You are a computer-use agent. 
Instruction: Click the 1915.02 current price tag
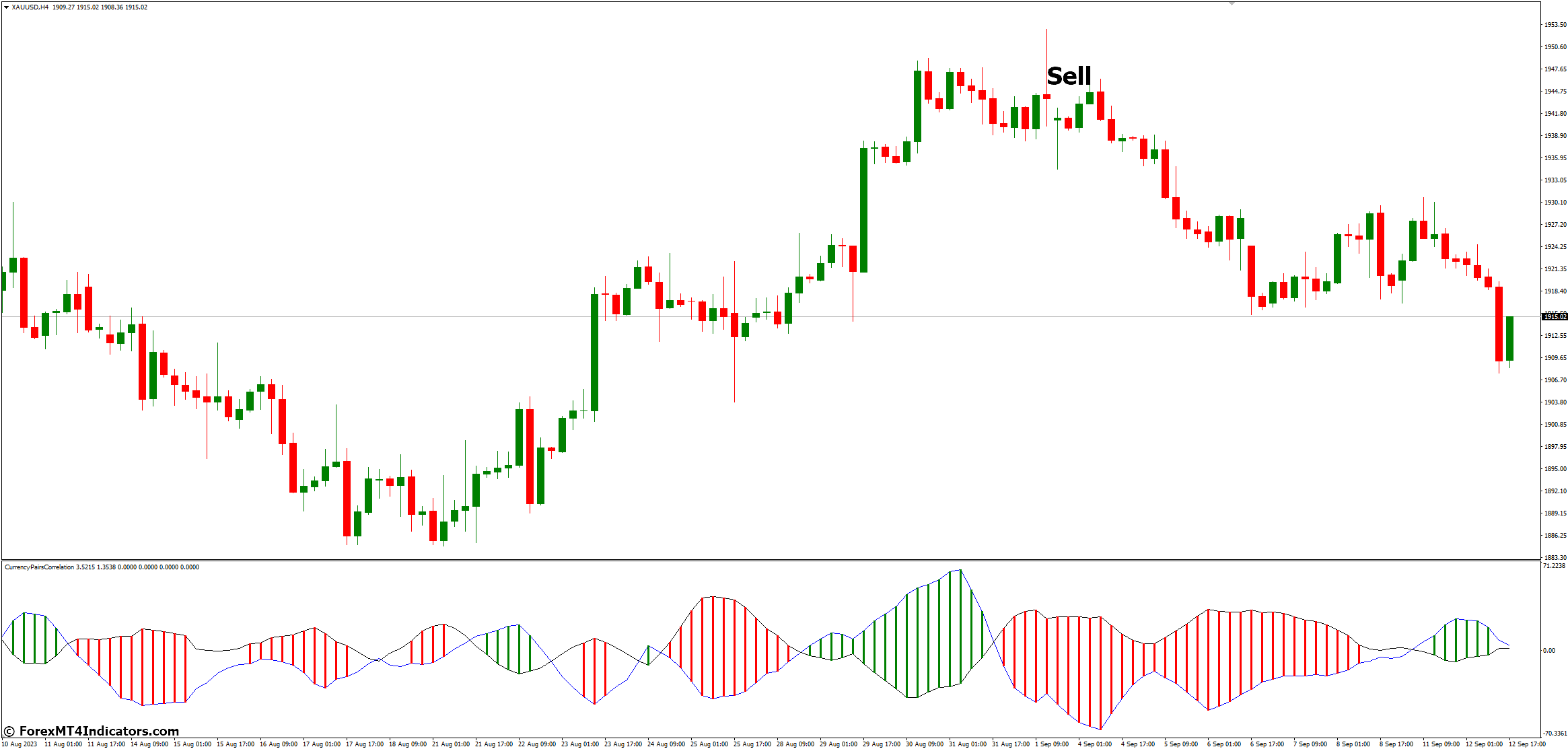pyautogui.click(x=1555, y=316)
